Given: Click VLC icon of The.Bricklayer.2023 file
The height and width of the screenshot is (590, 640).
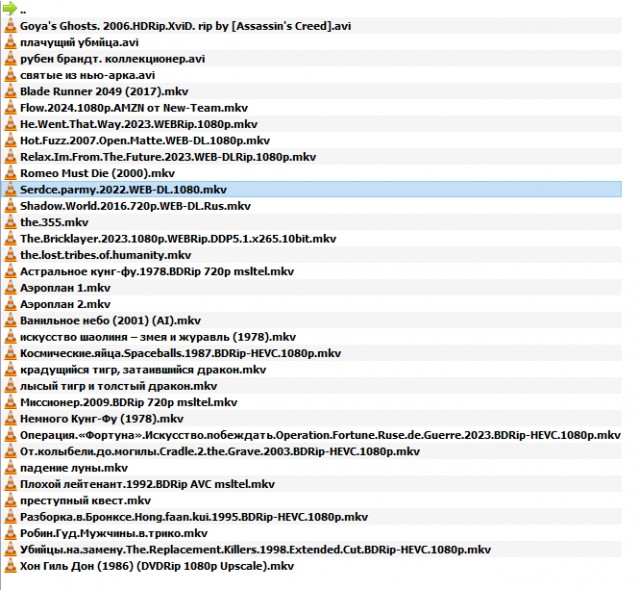Looking at the screenshot, I should pos(10,238).
